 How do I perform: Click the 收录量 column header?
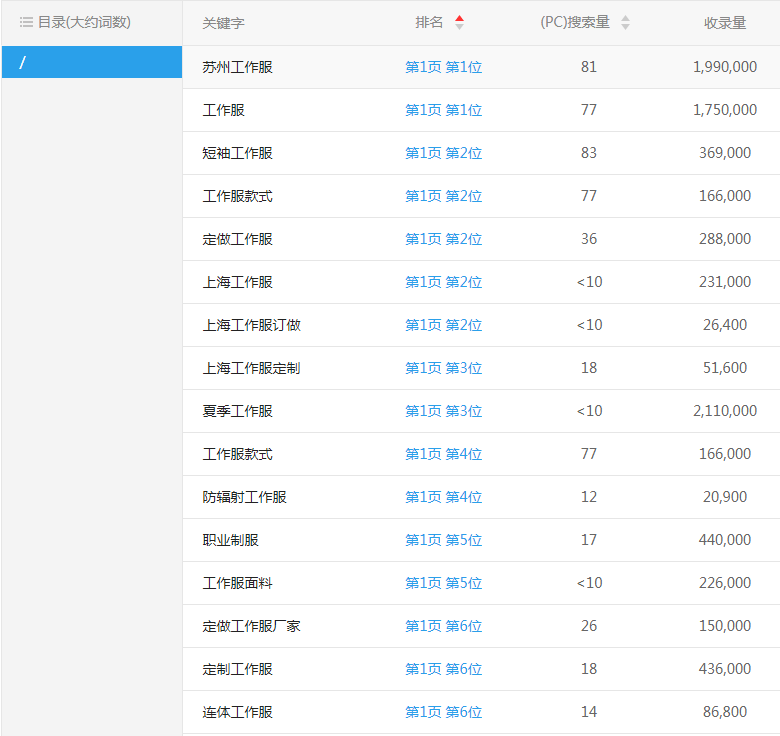(x=724, y=23)
